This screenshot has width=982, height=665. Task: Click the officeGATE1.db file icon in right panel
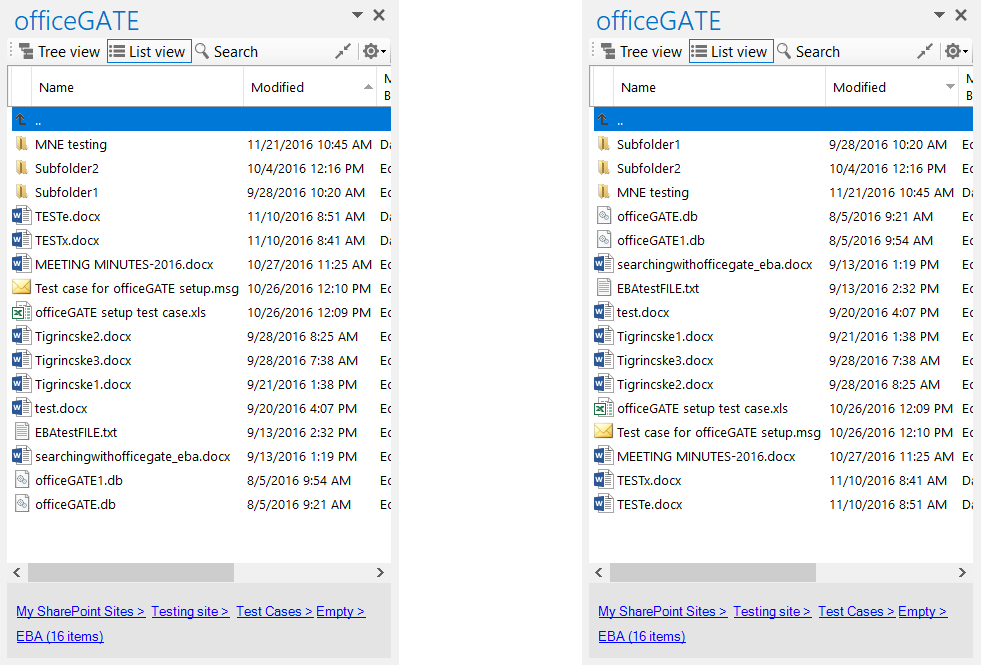tap(603, 240)
